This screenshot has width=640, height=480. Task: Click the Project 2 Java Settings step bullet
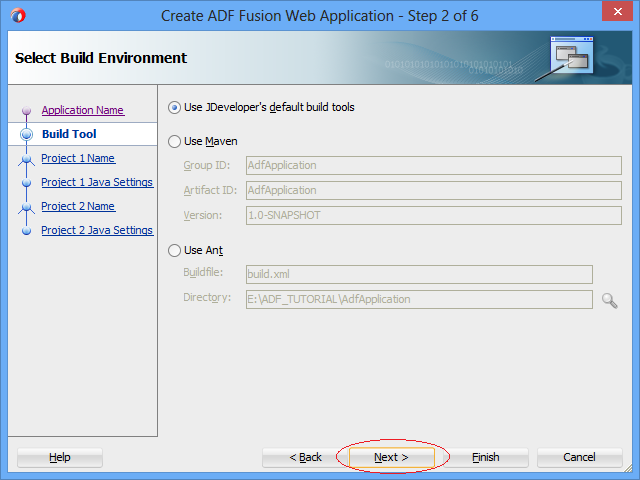(27, 231)
